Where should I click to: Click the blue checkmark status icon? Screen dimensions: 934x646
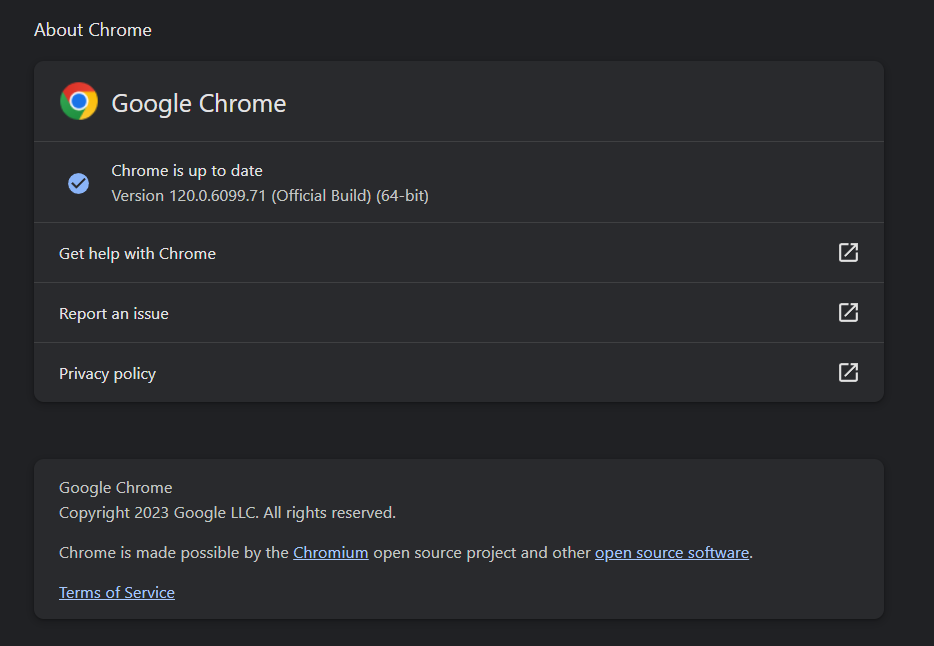pyautogui.click(x=78, y=182)
